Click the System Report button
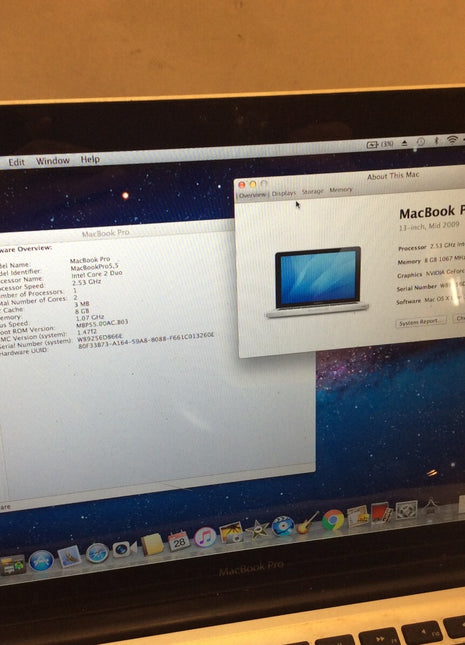The height and width of the screenshot is (645, 465). tap(421, 322)
